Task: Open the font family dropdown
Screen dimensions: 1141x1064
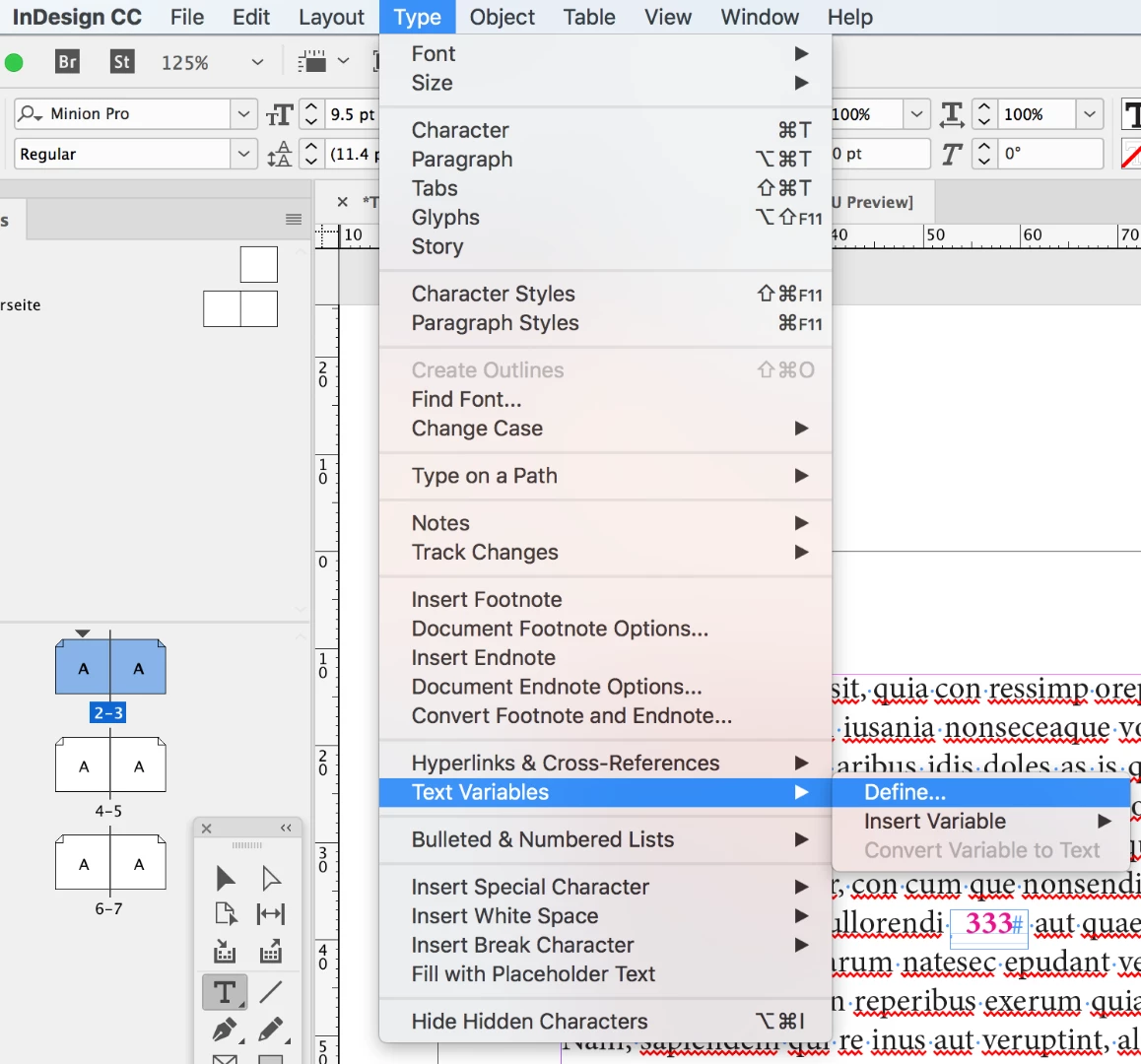Action: [x=243, y=114]
